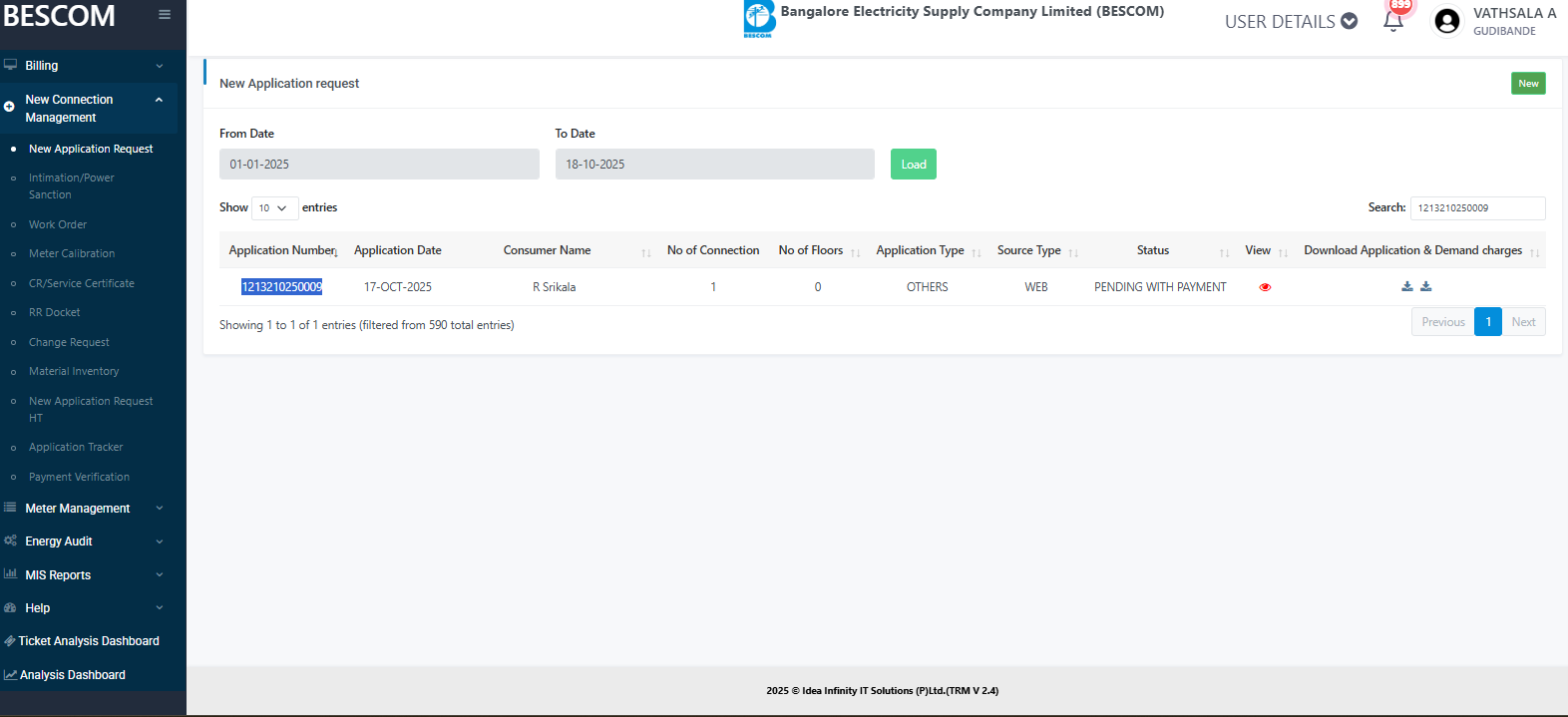Viewport: 1568px width, 717px height.
Task: Open Application Tracker in the sidebar
Action: (x=76, y=448)
